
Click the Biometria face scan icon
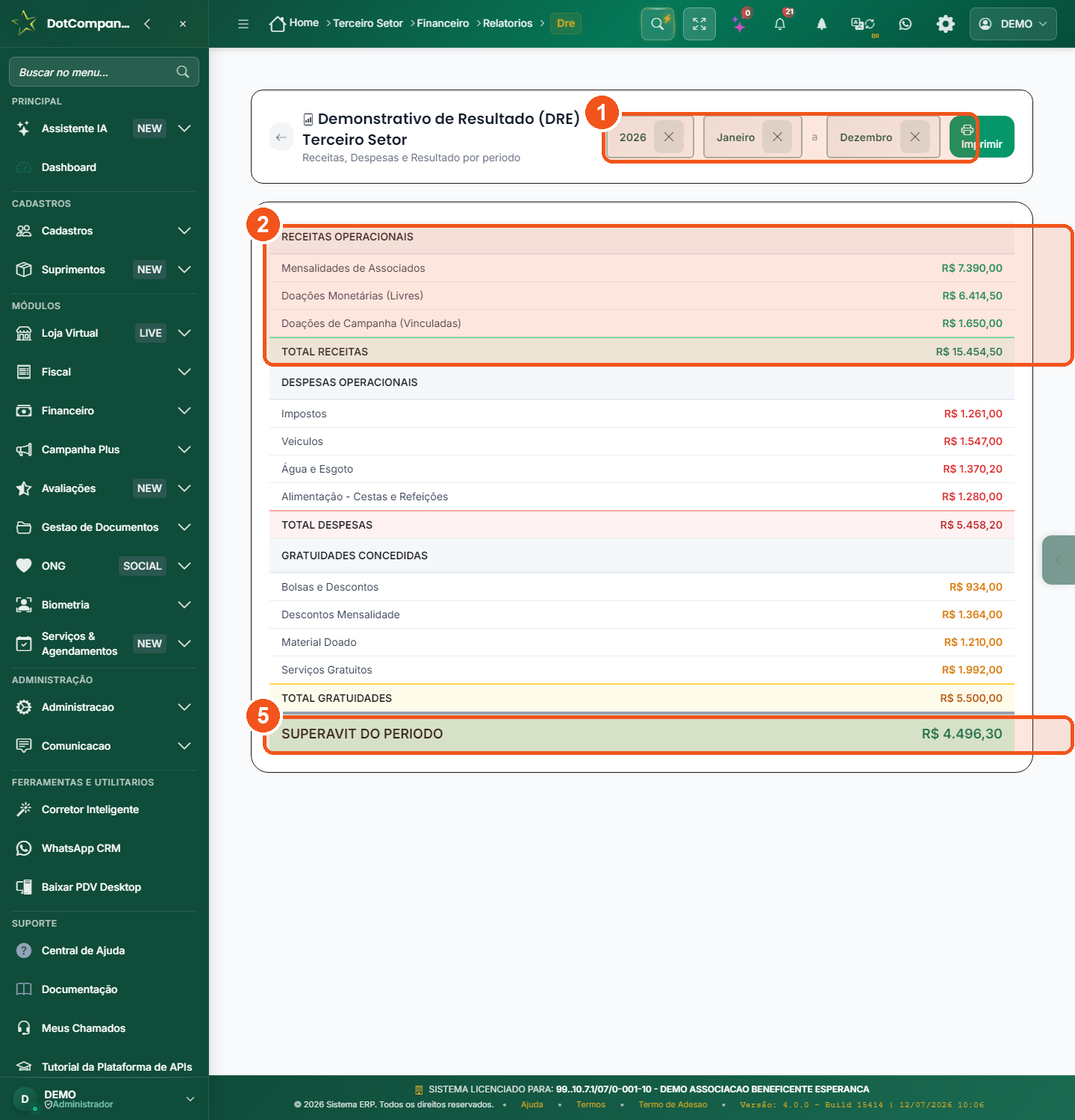[24, 605]
